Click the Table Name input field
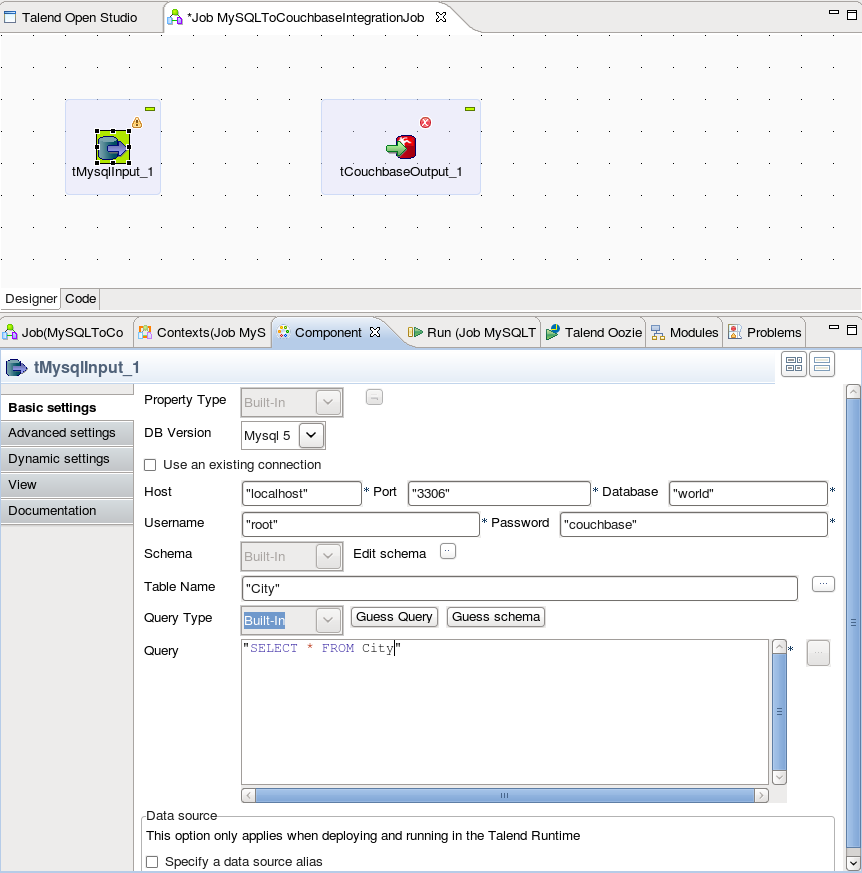The width and height of the screenshot is (862, 873). pos(520,588)
